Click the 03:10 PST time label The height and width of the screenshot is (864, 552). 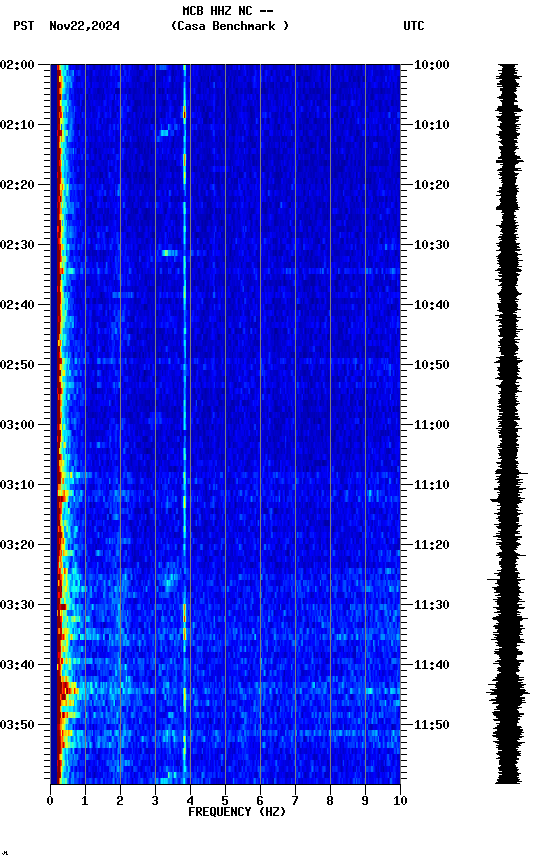tap(17, 485)
